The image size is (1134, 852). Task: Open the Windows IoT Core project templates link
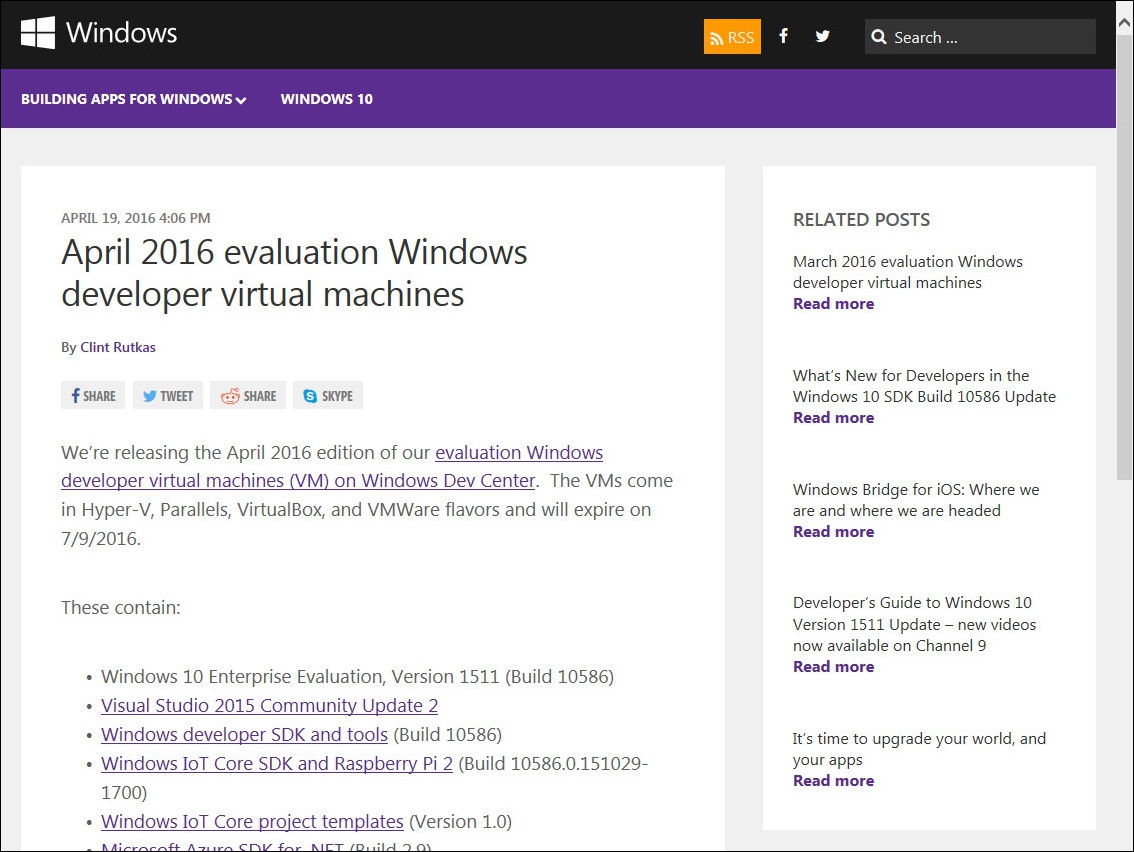point(252,821)
